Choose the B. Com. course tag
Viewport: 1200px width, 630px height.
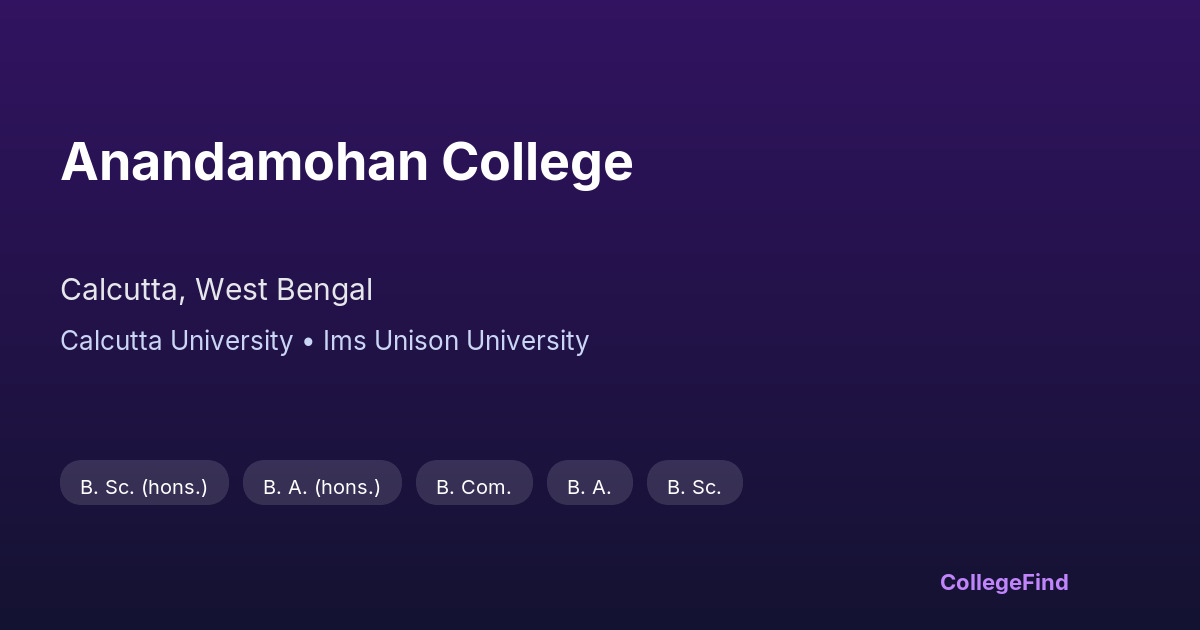point(474,487)
